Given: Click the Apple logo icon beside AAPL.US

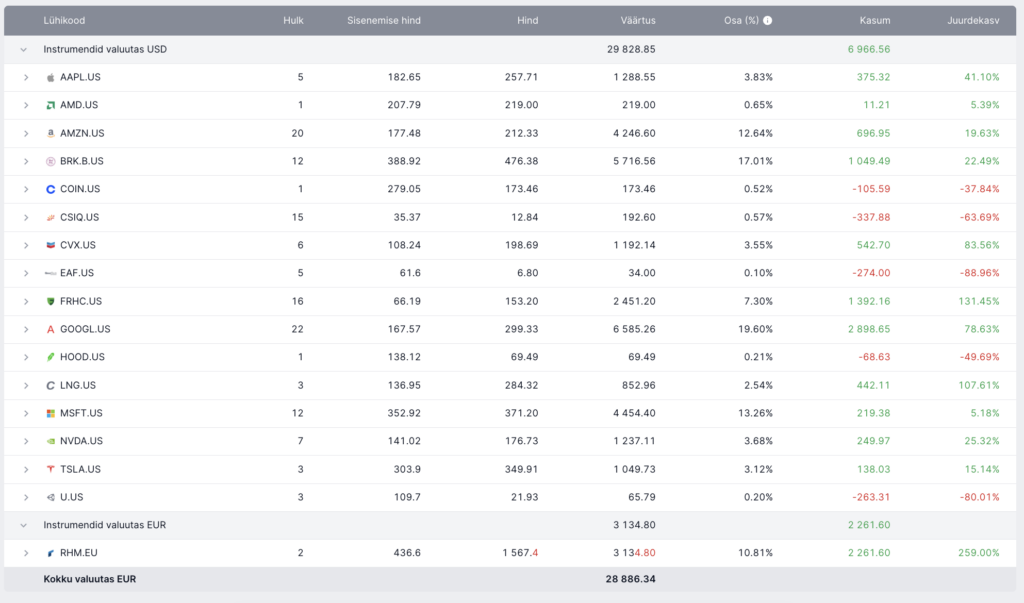Looking at the screenshot, I should pyautogui.click(x=50, y=77).
